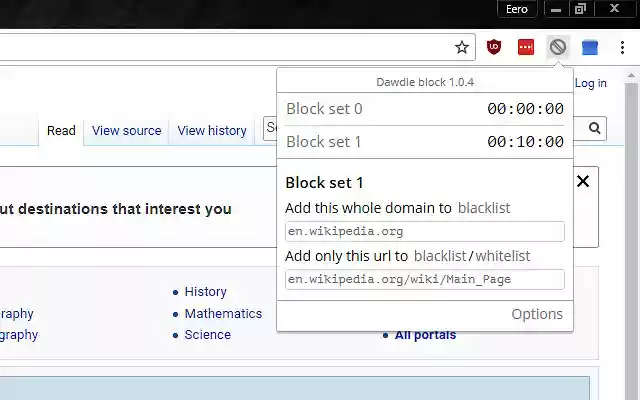Open the Mathematics portal link
Image resolution: width=640 pixels, height=400 pixels.
pyautogui.click(x=223, y=313)
